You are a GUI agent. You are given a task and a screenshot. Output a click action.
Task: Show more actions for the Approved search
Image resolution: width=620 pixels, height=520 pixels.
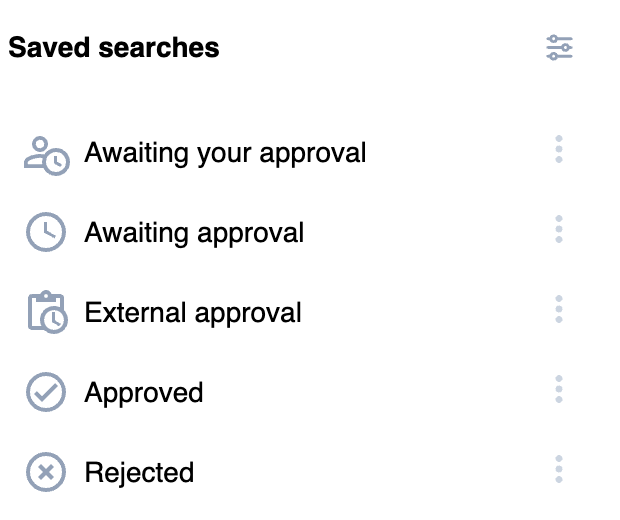tap(559, 389)
